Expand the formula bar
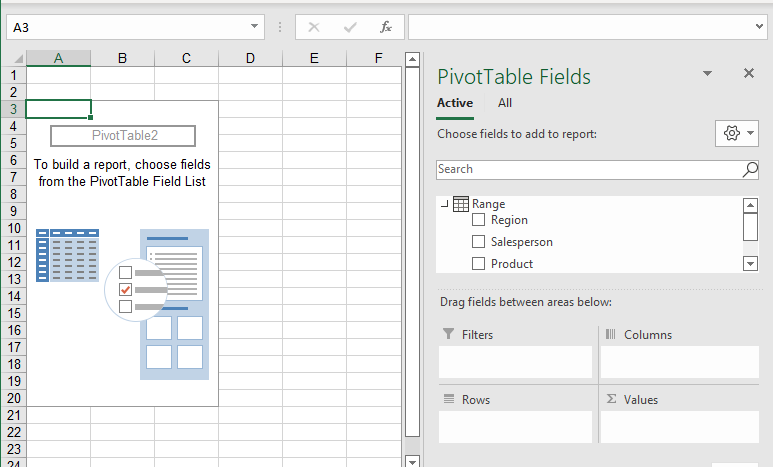Viewport: 773px width, 467px height. (759, 27)
